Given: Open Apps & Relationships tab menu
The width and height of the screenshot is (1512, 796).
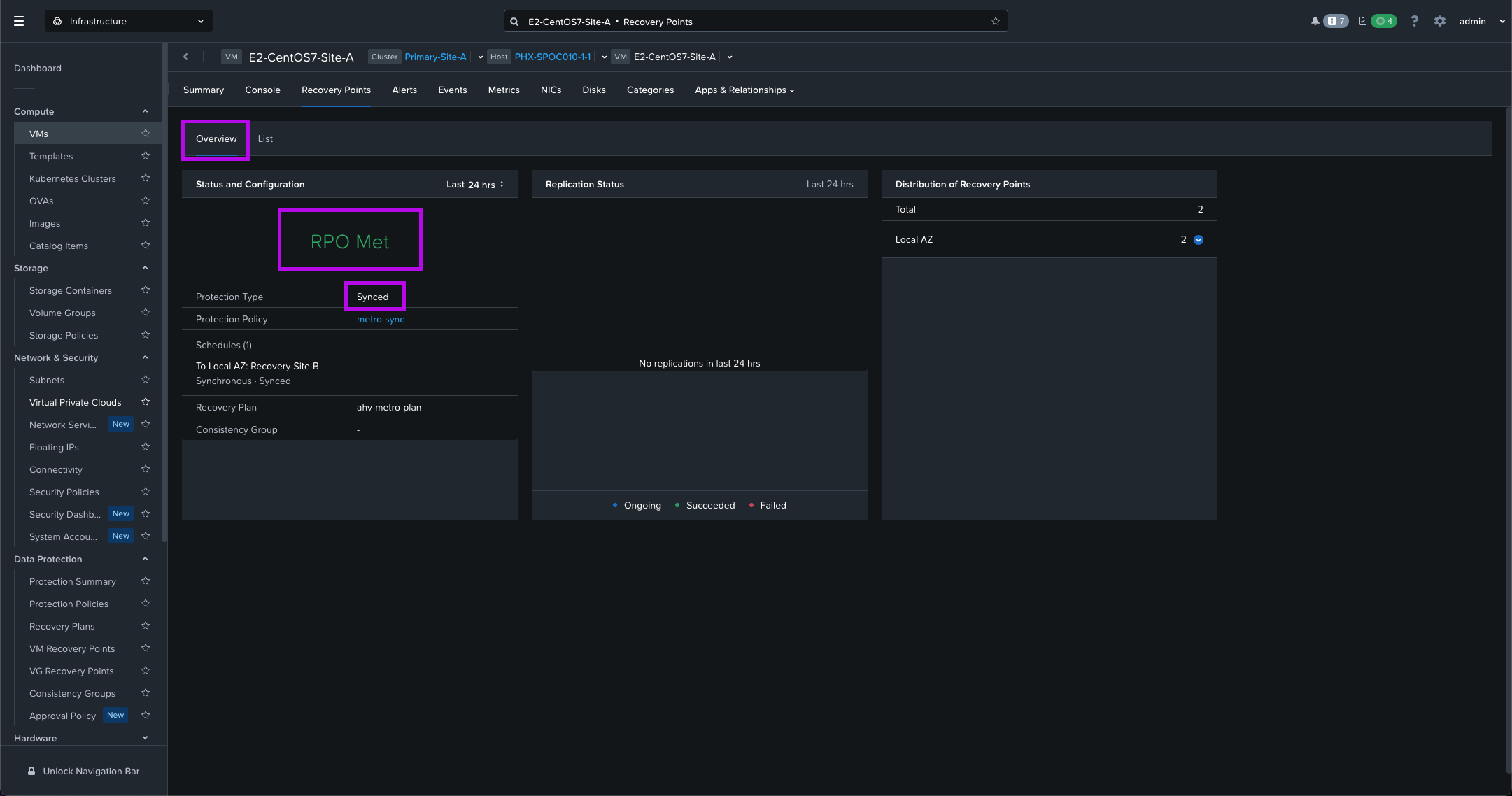Looking at the screenshot, I should tap(744, 90).
